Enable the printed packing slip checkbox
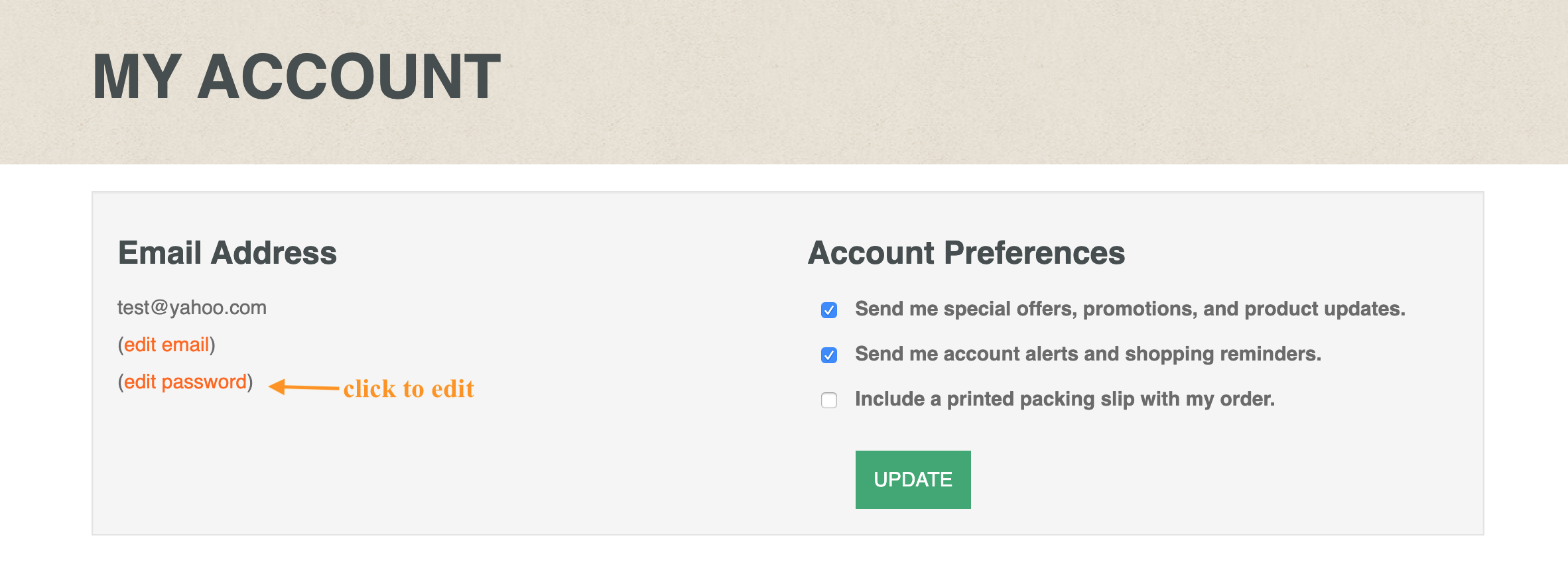 829,400
